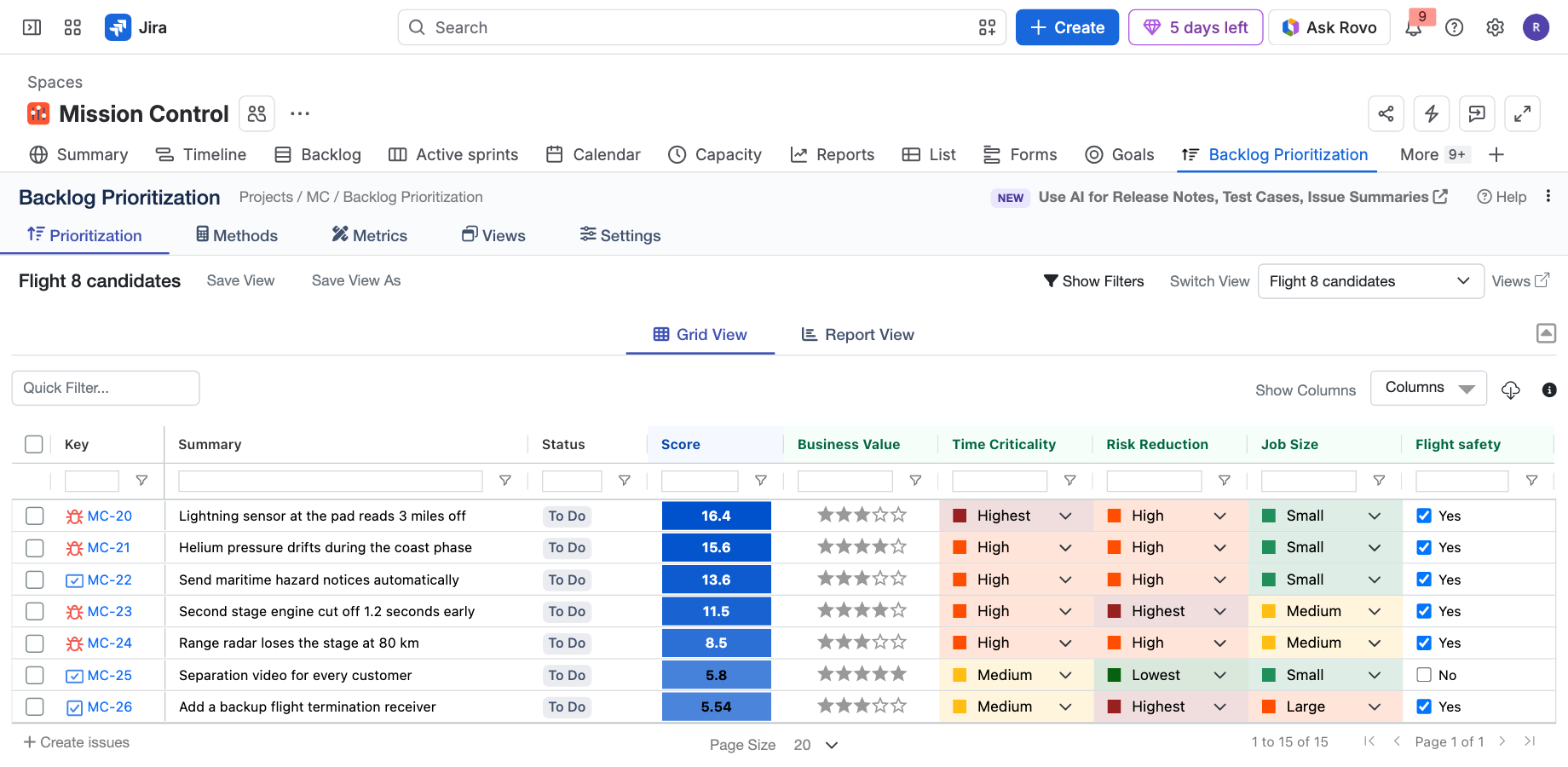Click the Create button
This screenshot has height=767, width=1568.
click(x=1067, y=27)
